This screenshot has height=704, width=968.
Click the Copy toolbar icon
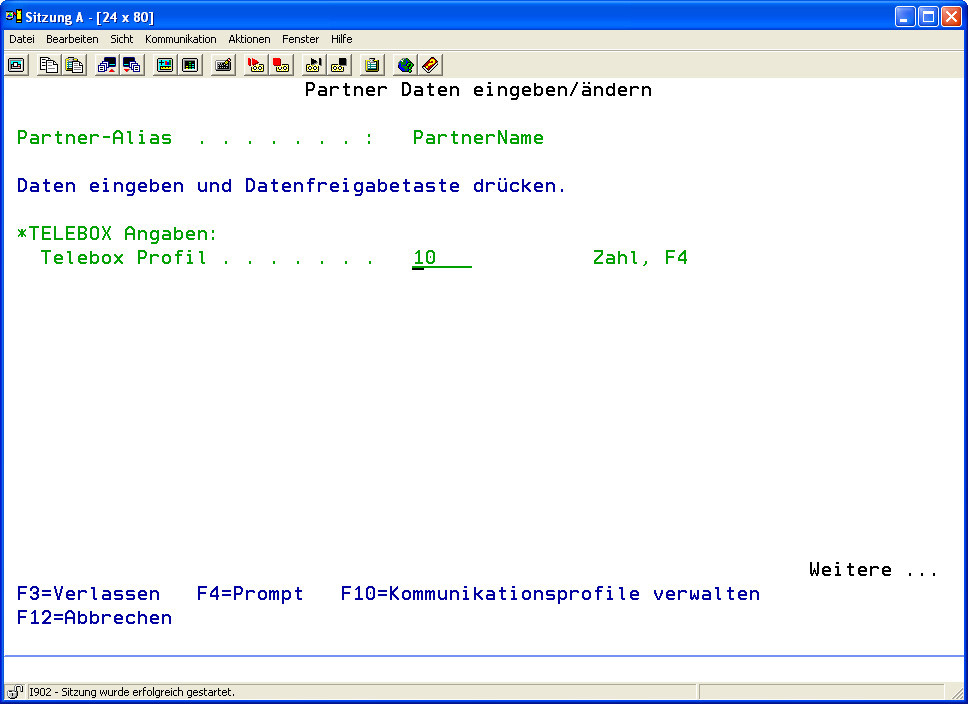coord(48,65)
